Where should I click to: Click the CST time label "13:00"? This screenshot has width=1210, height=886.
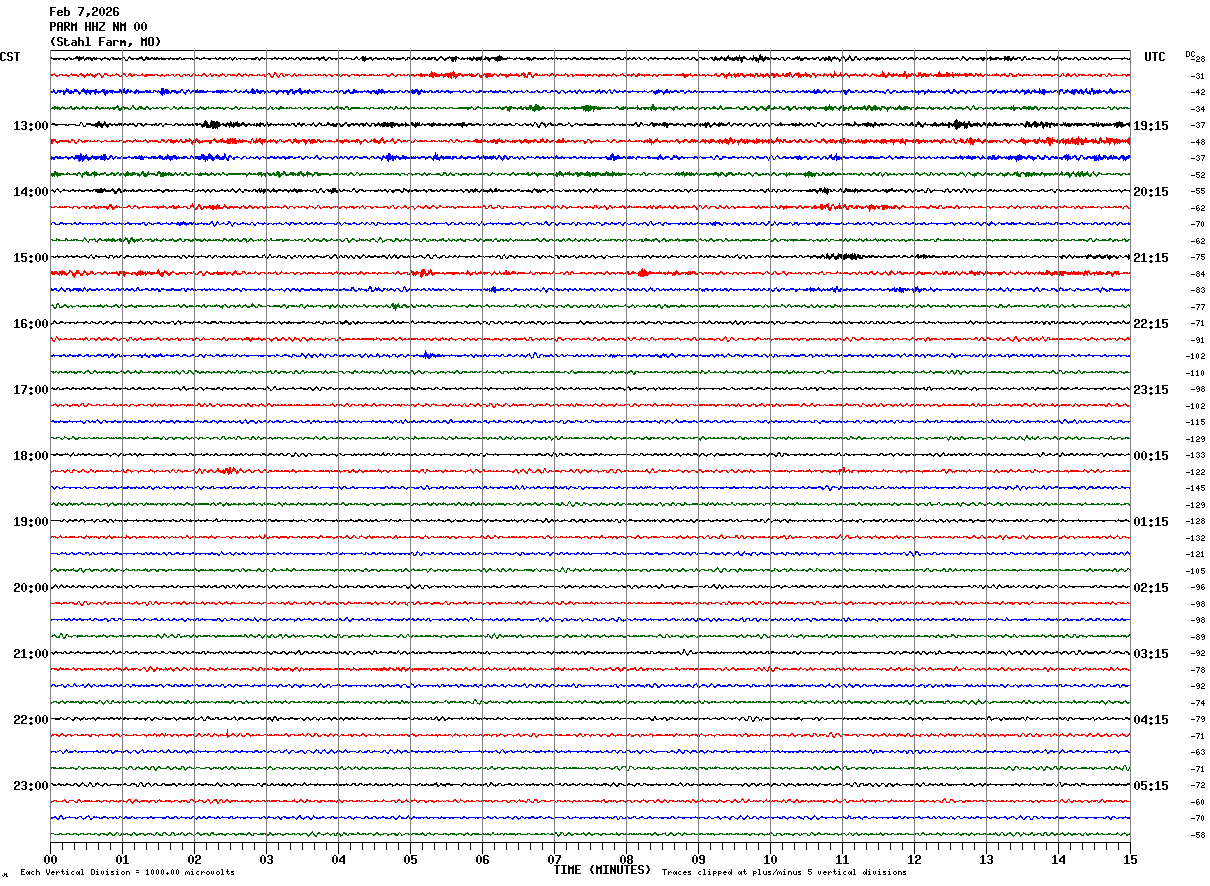[x=31, y=126]
